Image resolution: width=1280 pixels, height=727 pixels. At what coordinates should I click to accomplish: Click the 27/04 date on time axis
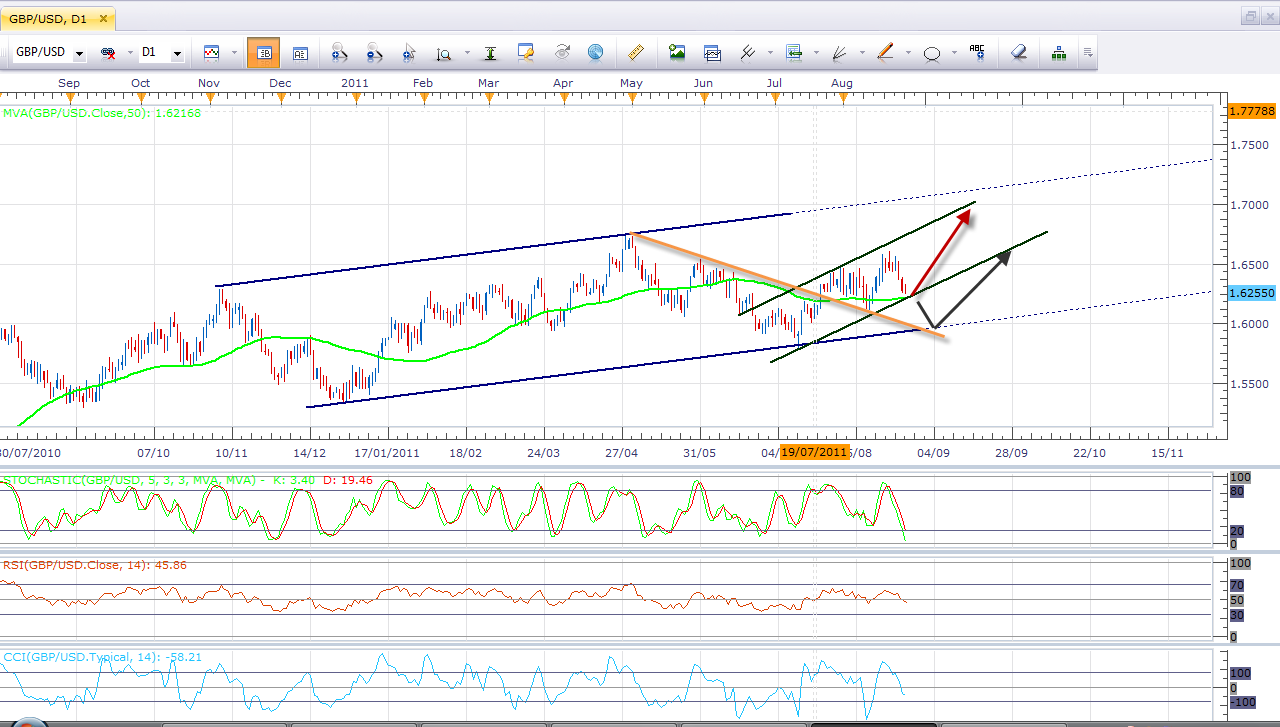pyautogui.click(x=622, y=452)
